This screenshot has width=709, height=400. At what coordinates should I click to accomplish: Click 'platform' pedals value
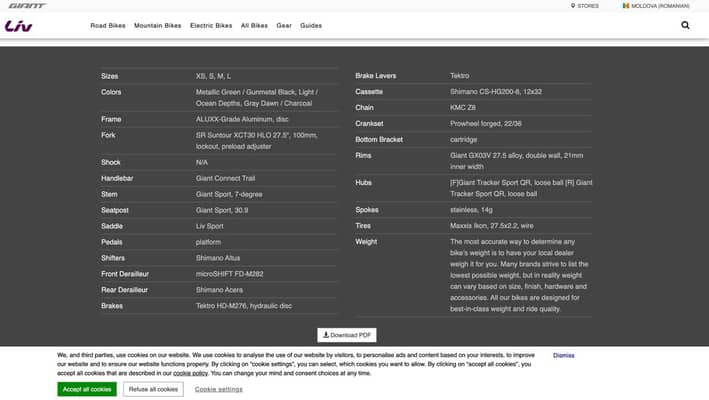(208, 242)
